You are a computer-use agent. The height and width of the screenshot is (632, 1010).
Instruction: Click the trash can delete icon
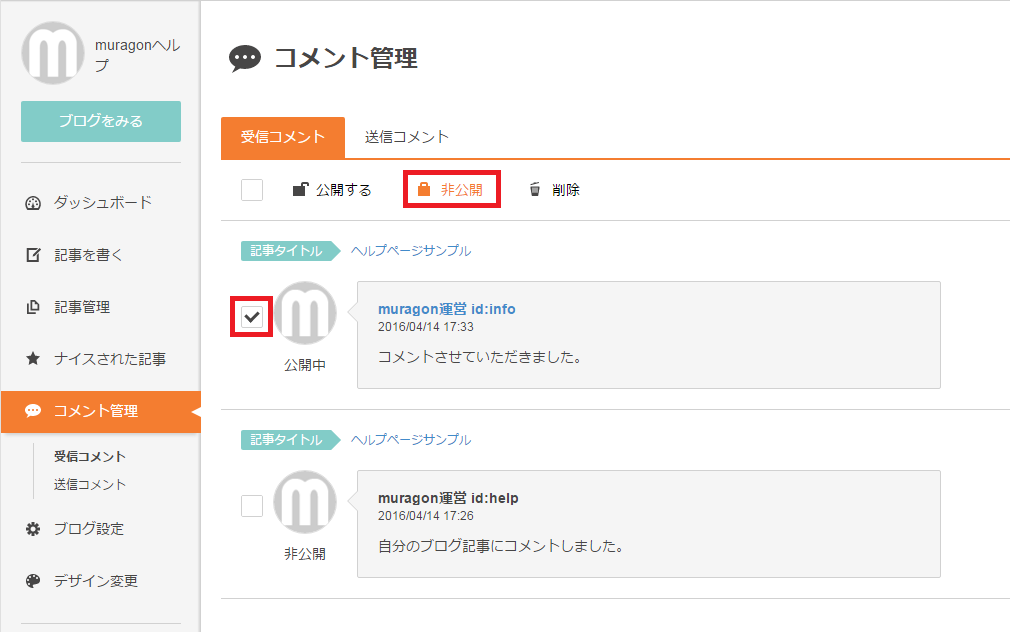coord(535,189)
